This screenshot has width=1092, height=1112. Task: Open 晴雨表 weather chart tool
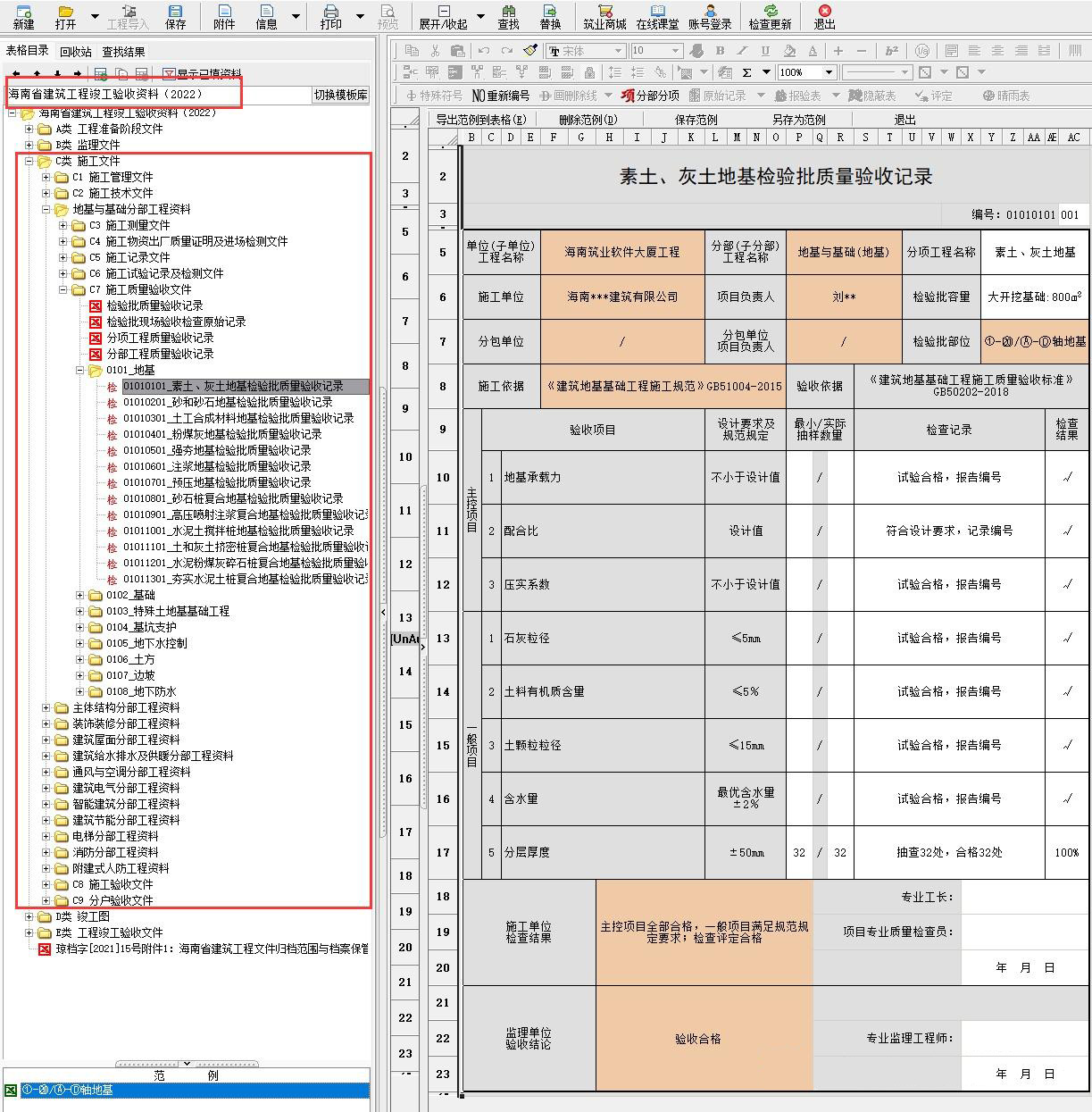click(1006, 96)
